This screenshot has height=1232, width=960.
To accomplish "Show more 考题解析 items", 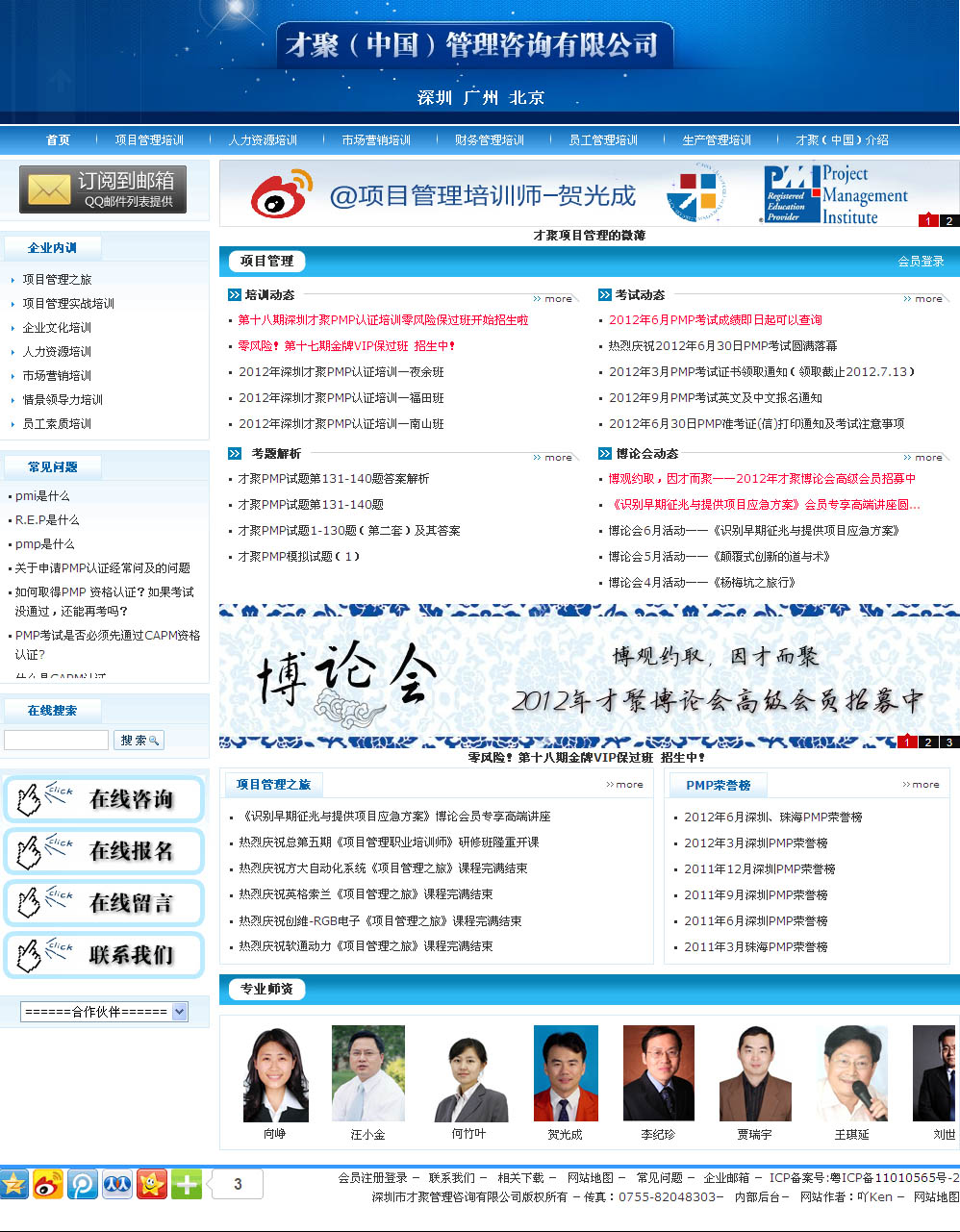I will 553,458.
